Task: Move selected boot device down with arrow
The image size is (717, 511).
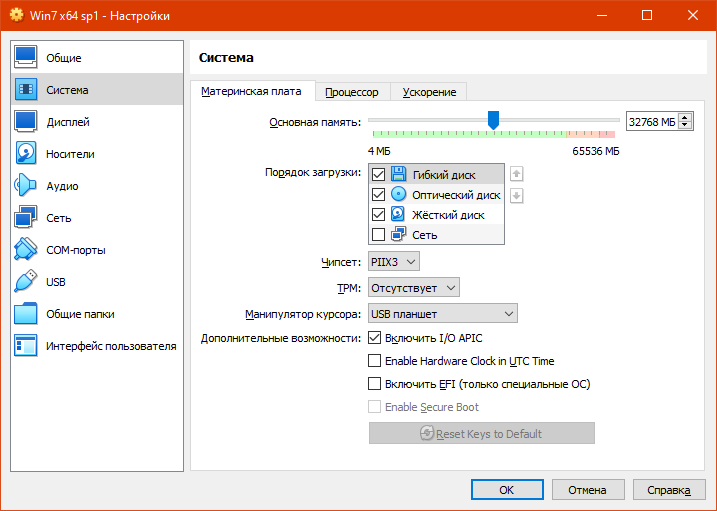Action: (517, 195)
